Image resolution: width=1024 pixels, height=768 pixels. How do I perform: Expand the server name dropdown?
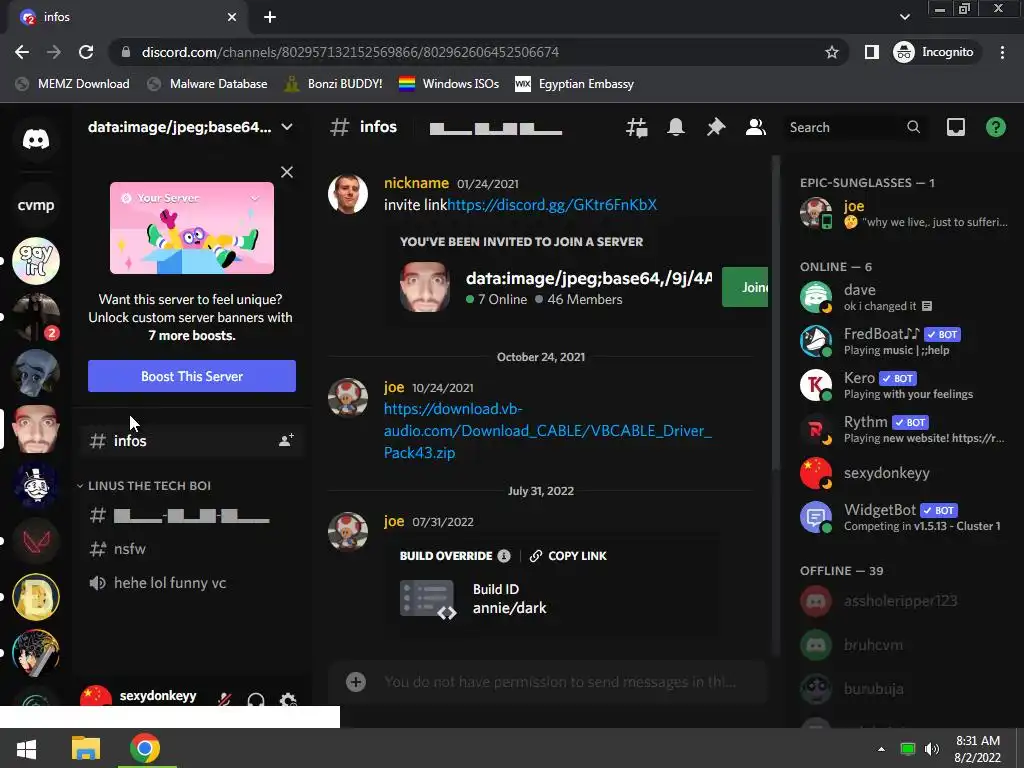[x=287, y=127]
